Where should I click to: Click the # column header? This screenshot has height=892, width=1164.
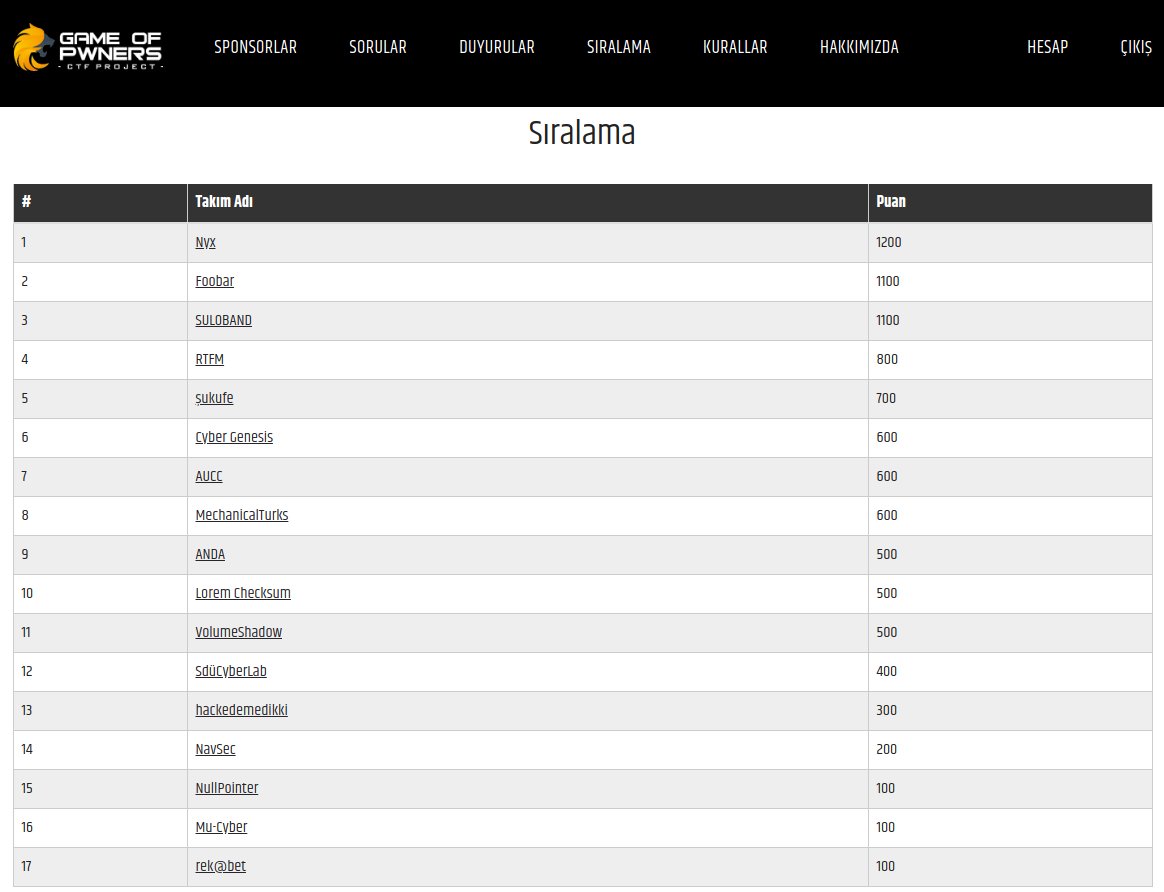[x=100, y=203]
